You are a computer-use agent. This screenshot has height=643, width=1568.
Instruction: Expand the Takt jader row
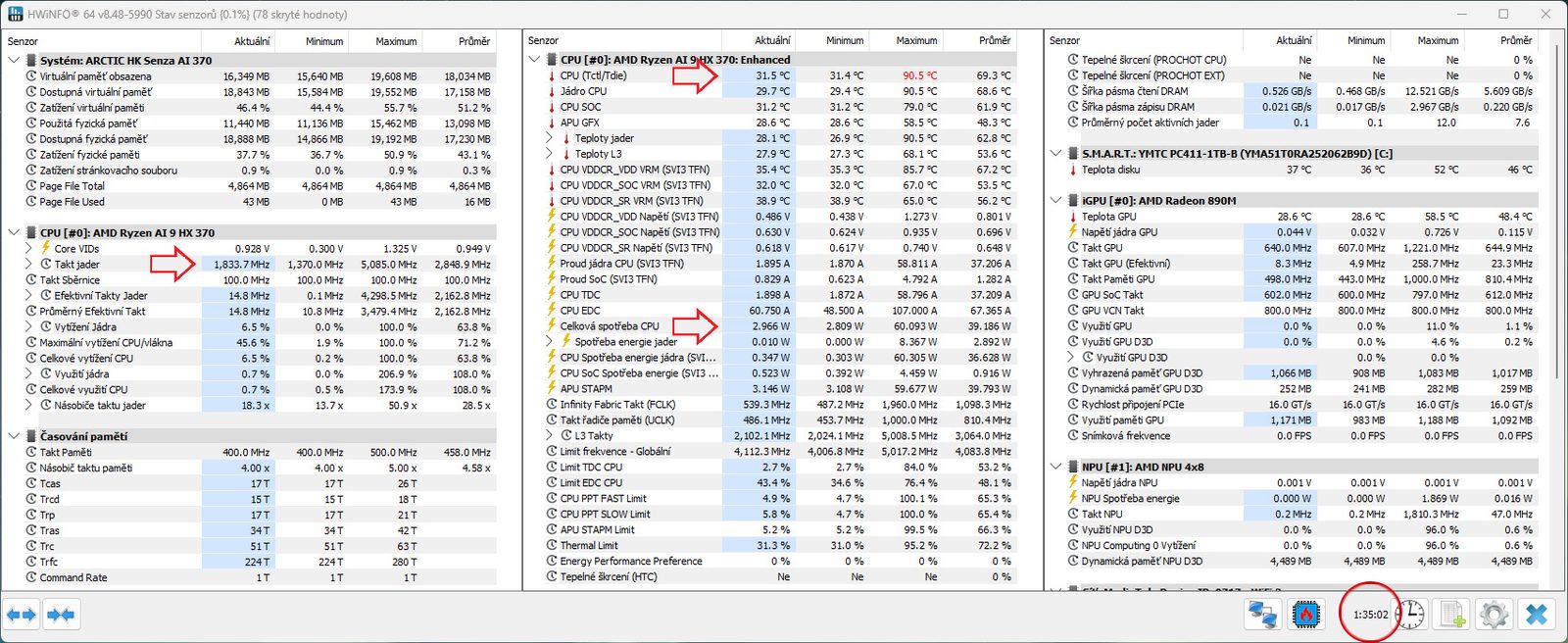pyautogui.click(x=29, y=265)
